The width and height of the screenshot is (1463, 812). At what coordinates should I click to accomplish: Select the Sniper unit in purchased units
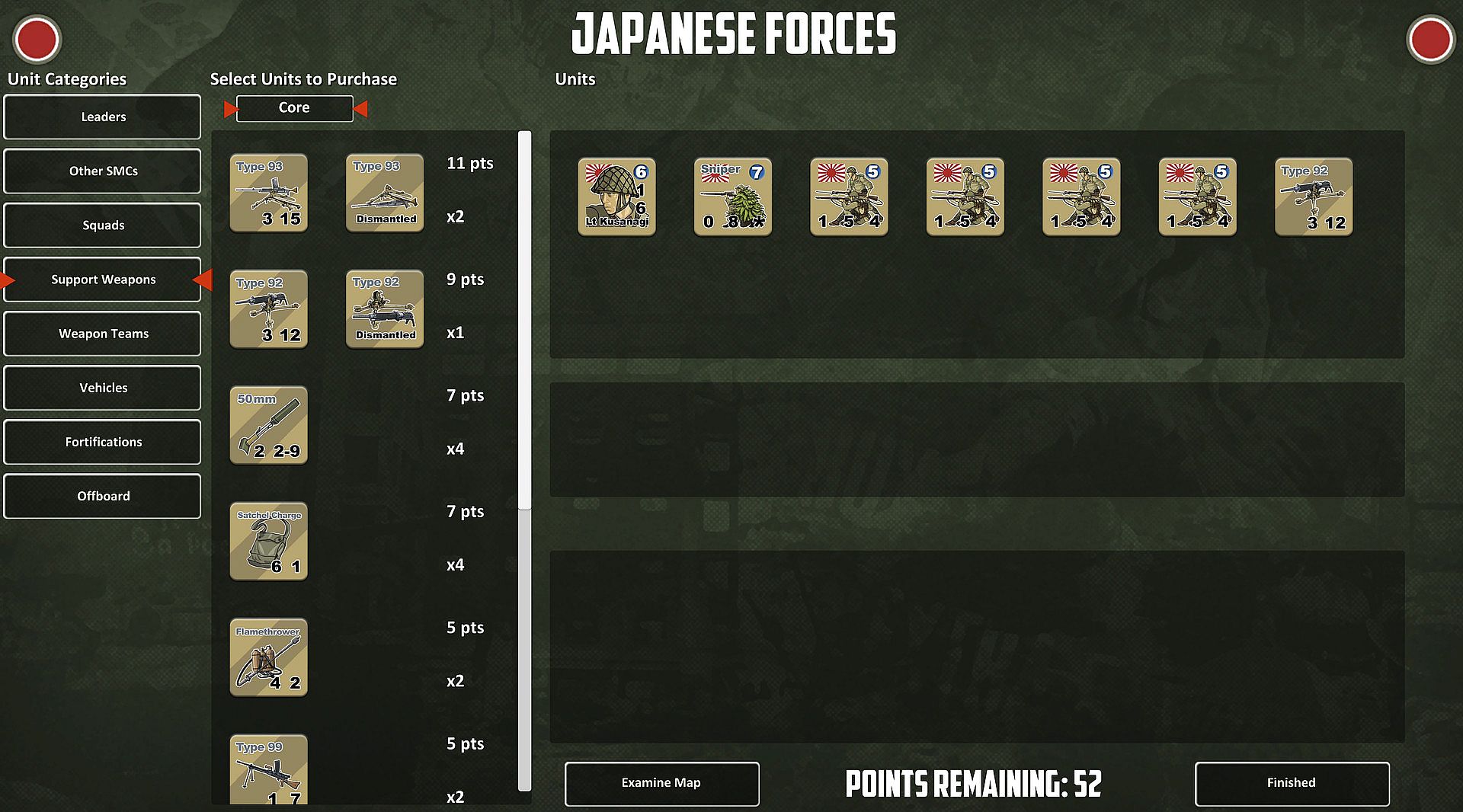733,197
